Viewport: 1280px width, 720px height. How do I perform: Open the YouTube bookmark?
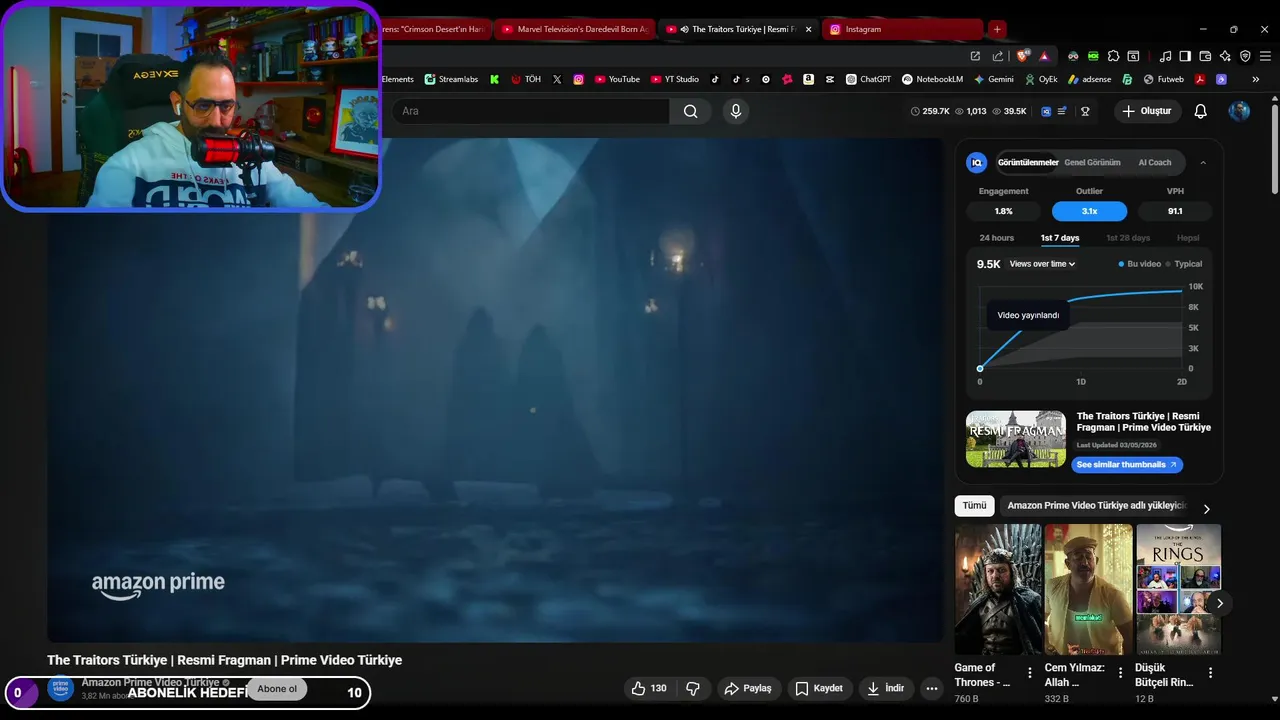[617, 79]
